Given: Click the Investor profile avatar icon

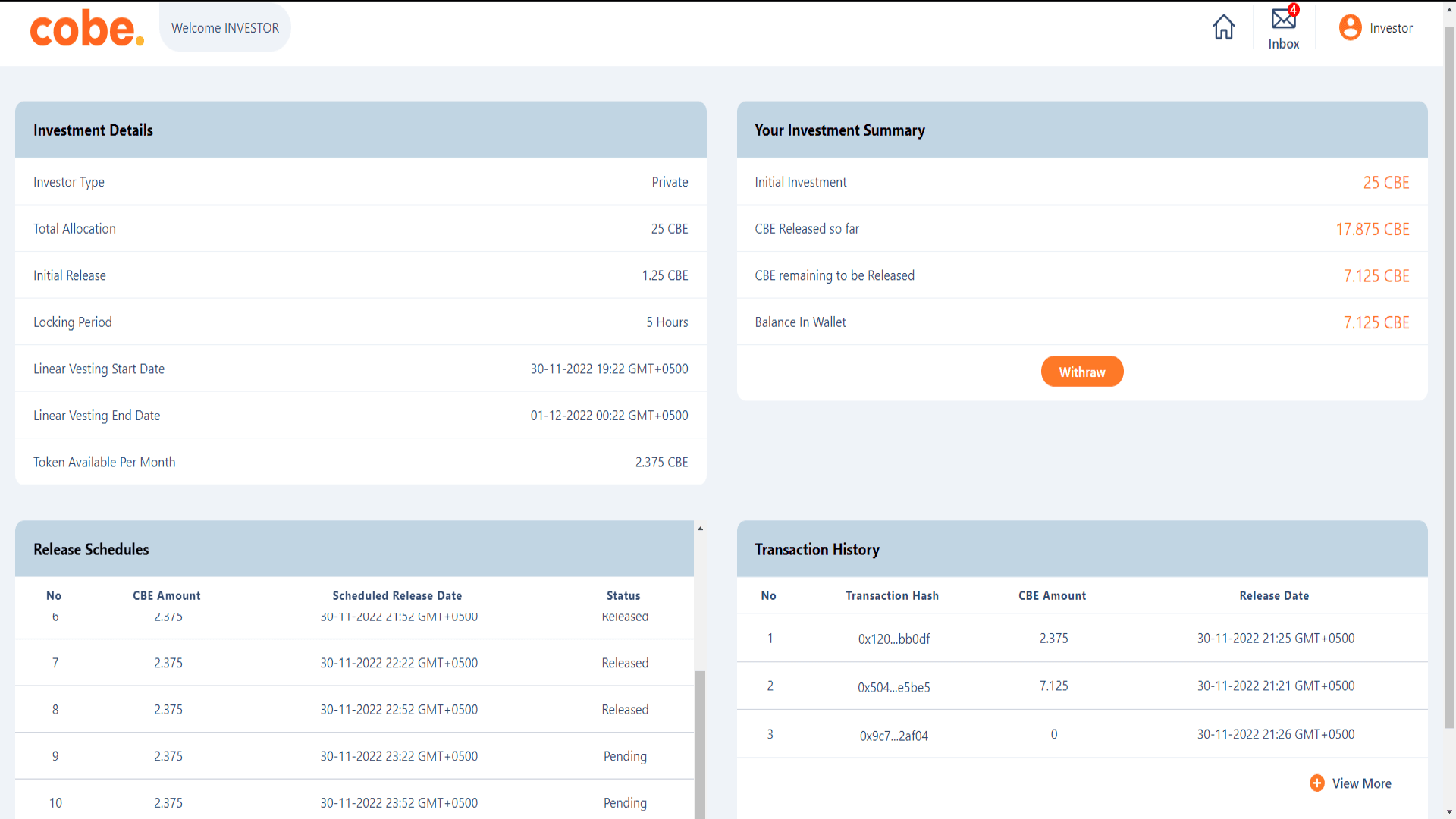Looking at the screenshot, I should click(1350, 28).
